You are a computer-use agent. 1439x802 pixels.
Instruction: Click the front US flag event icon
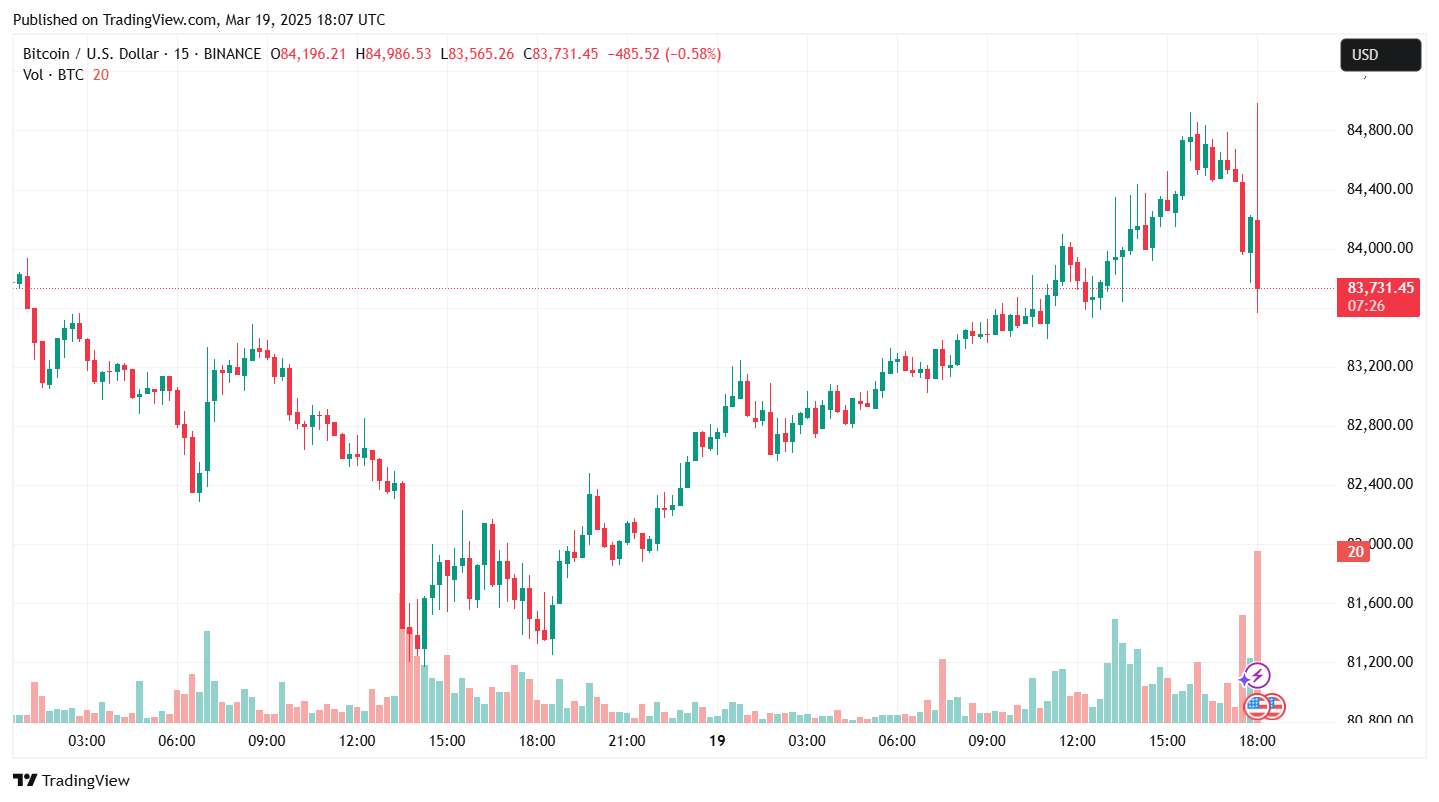pos(1257,707)
